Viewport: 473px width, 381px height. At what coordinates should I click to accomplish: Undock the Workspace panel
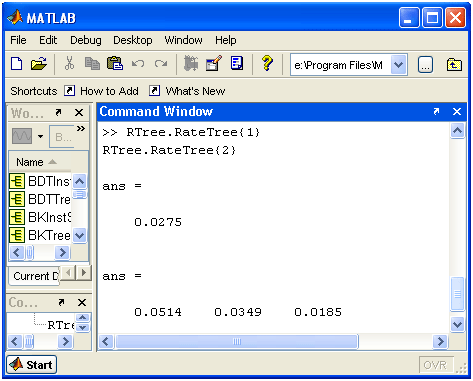point(58,113)
